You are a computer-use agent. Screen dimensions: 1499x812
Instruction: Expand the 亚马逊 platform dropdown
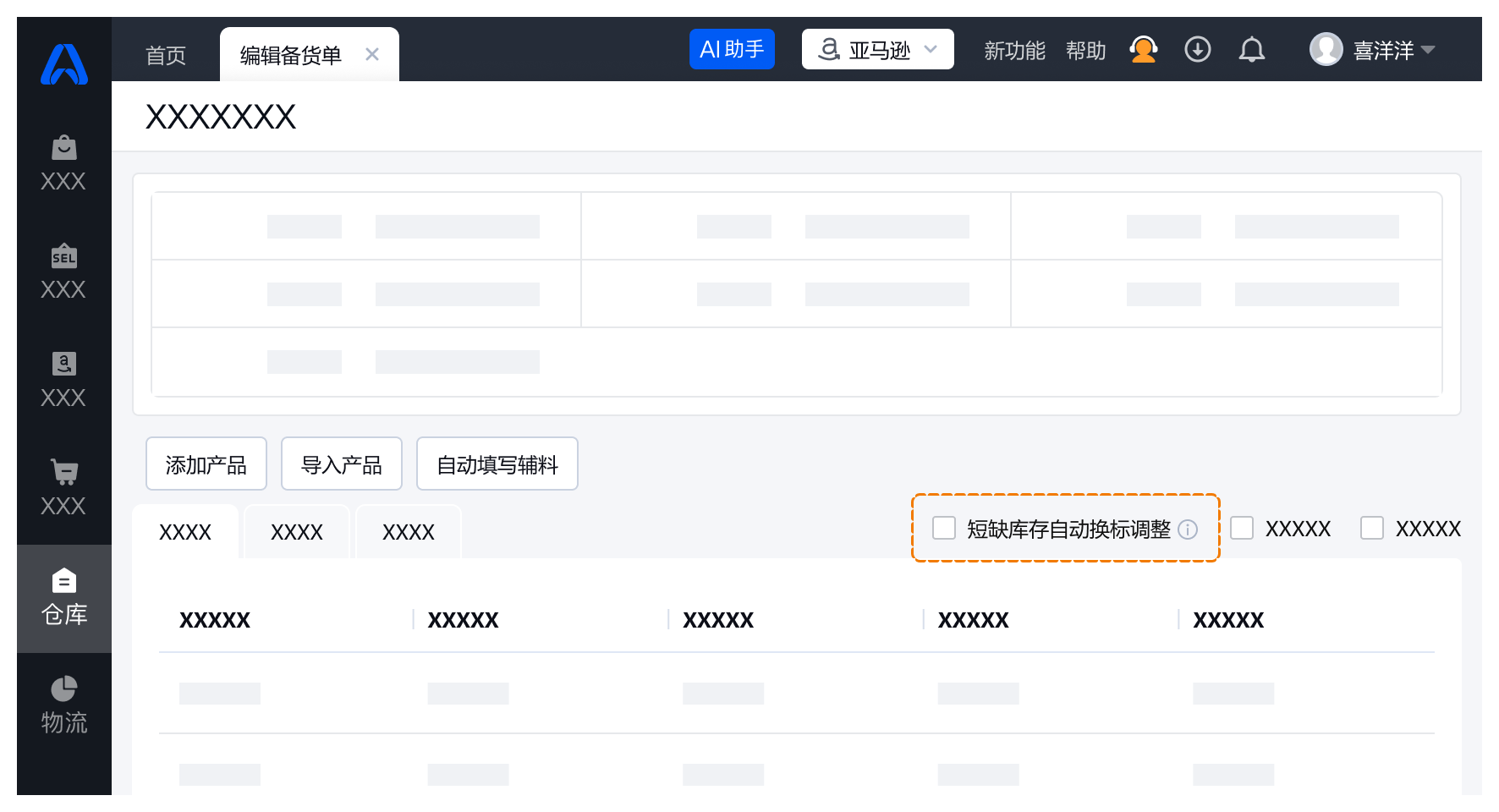[878, 49]
